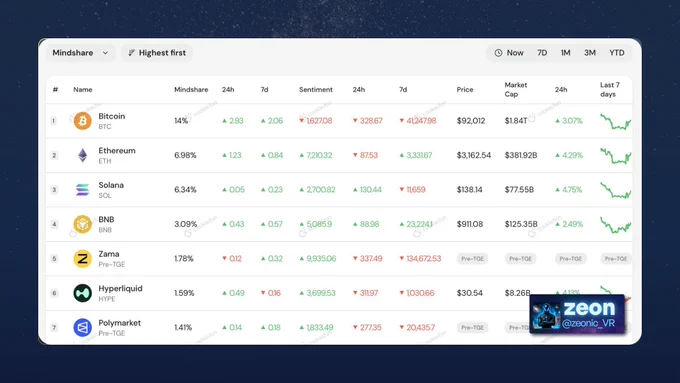
Task: Open the Mindshare dropdown
Action: click(x=80, y=53)
